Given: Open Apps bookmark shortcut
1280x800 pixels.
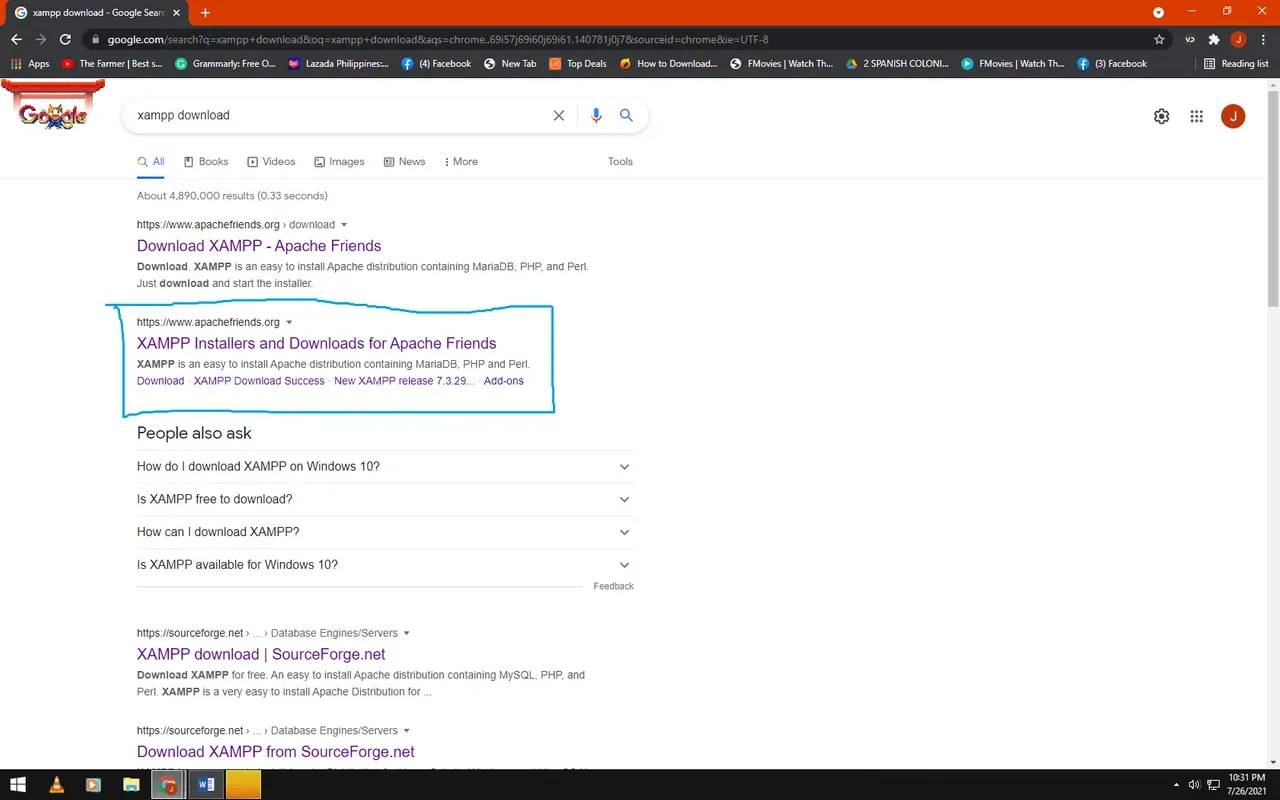Looking at the screenshot, I should 30,63.
